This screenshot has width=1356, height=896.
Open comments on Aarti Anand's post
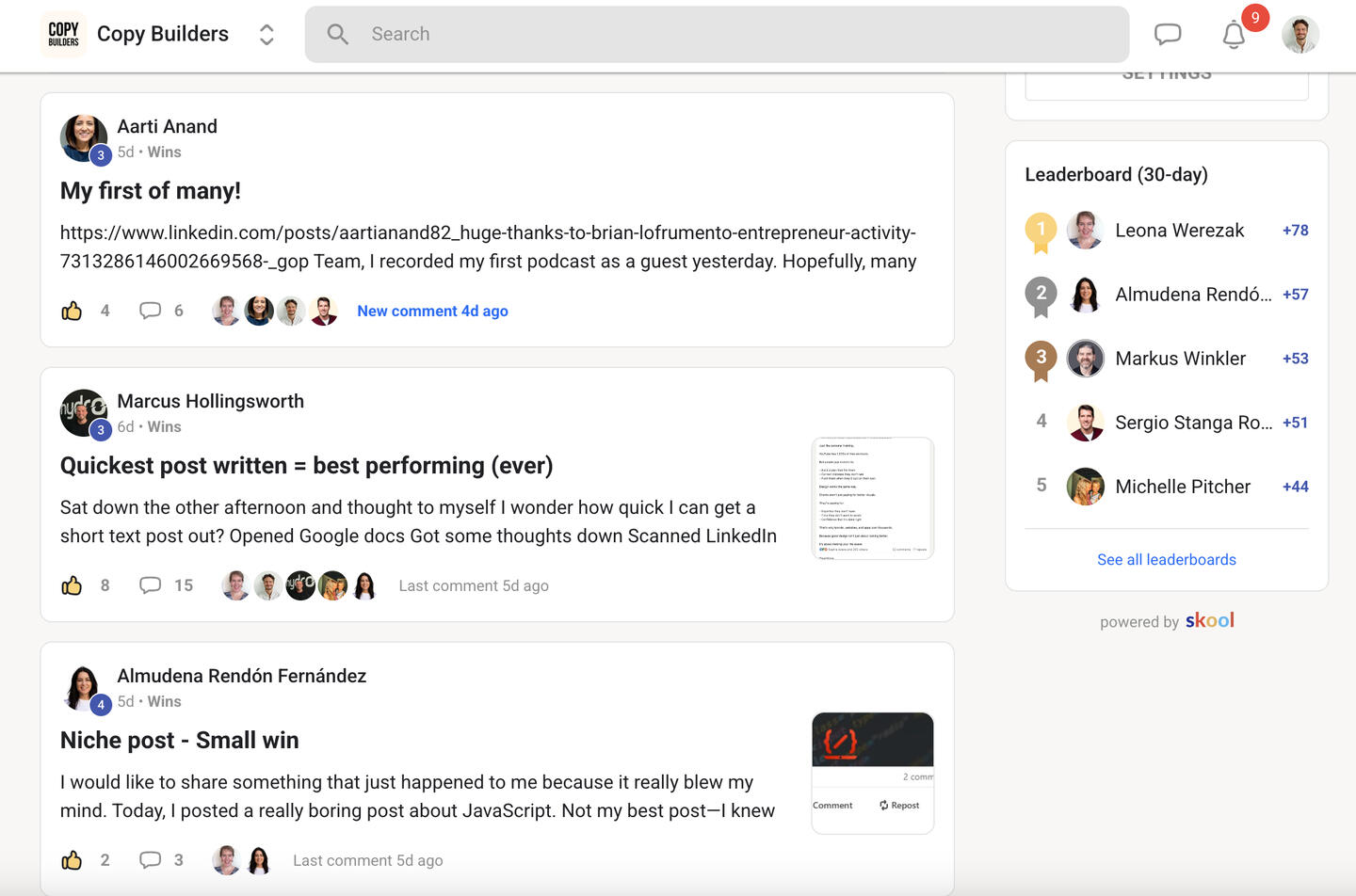point(150,311)
